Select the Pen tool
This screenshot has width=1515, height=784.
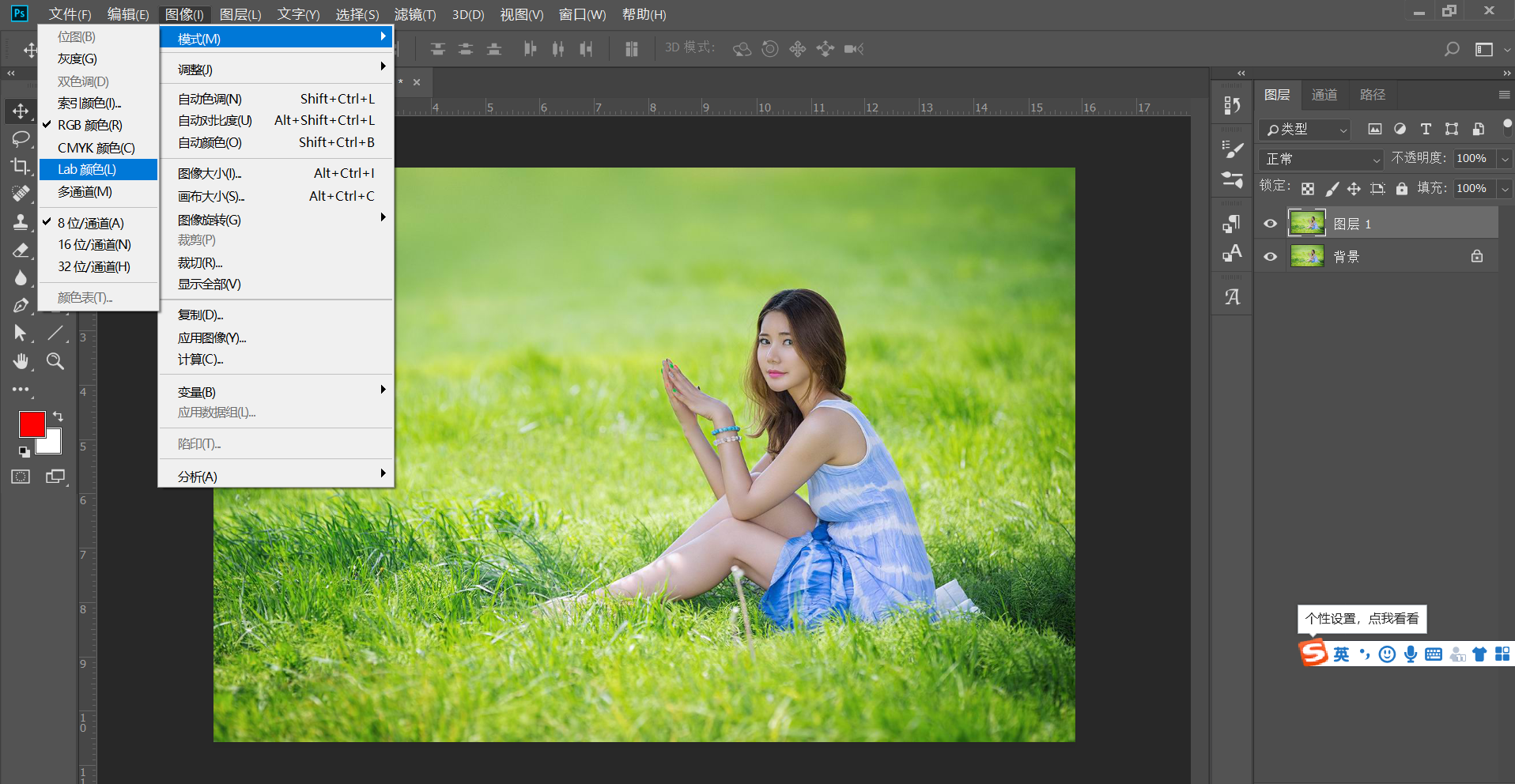21,306
